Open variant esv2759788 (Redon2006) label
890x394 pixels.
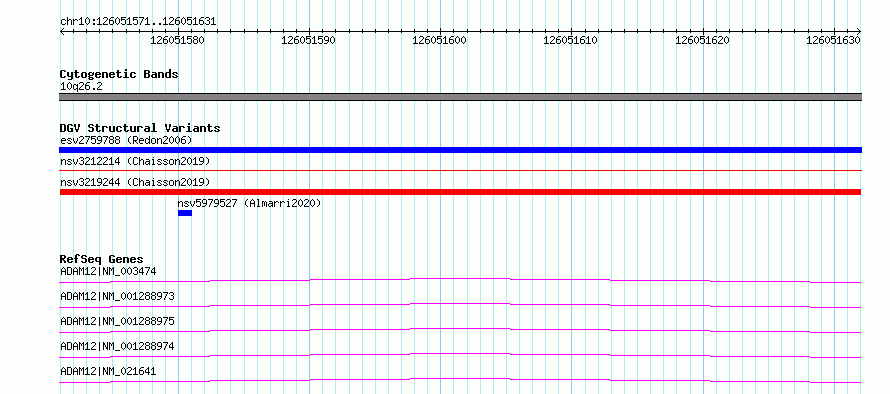pos(126,140)
